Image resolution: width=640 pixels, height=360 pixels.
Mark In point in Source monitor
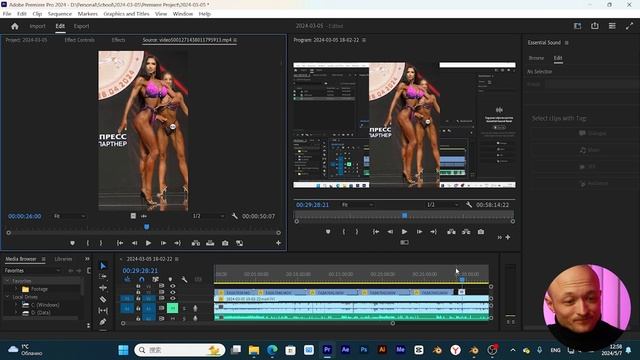click(88, 243)
